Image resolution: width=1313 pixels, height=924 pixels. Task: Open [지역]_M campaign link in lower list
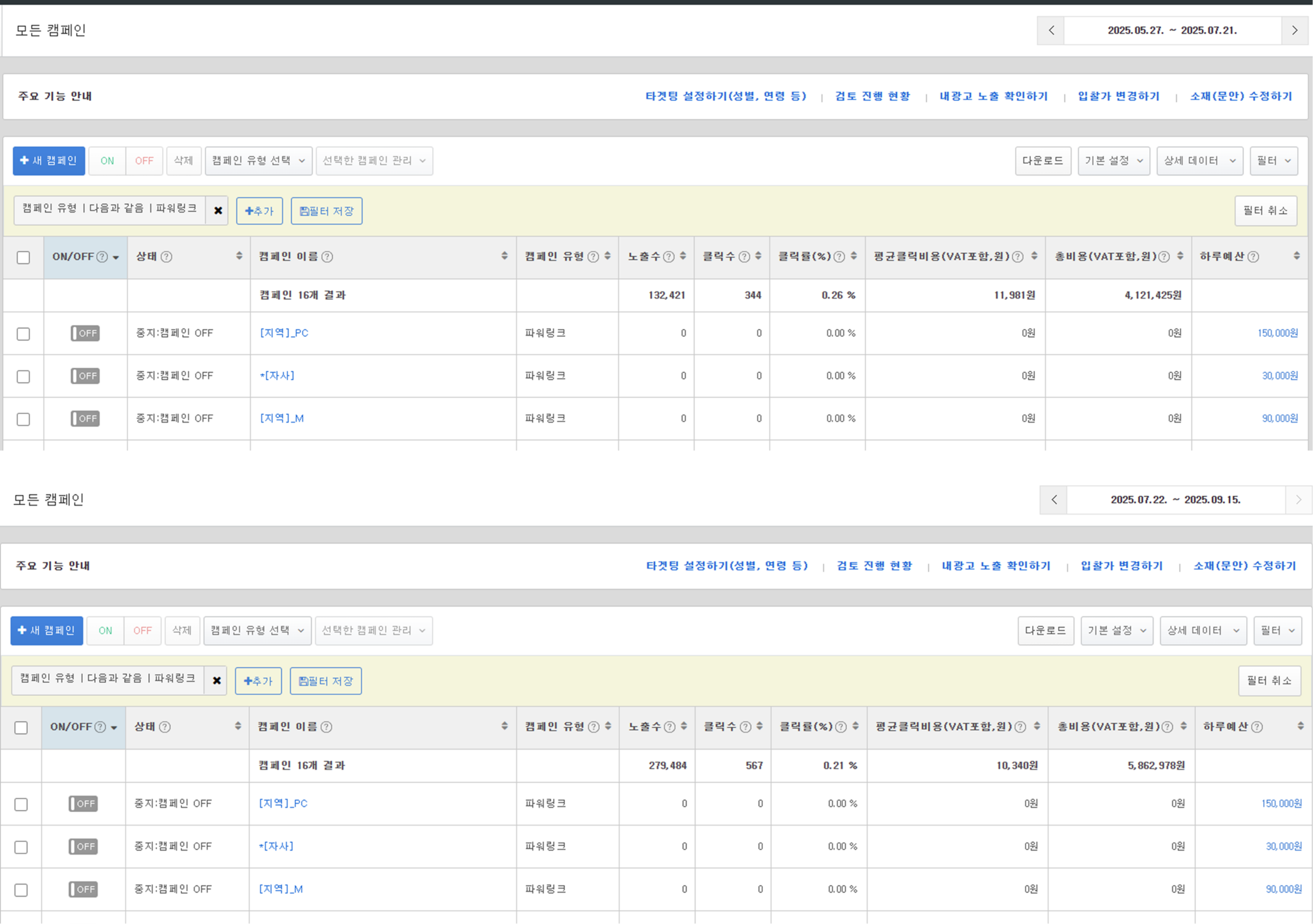tap(281, 889)
